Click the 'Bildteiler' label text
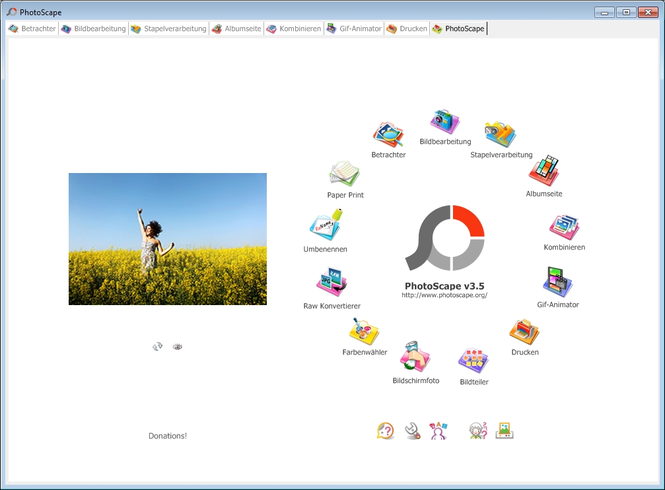The width and height of the screenshot is (665, 490). tap(474, 382)
